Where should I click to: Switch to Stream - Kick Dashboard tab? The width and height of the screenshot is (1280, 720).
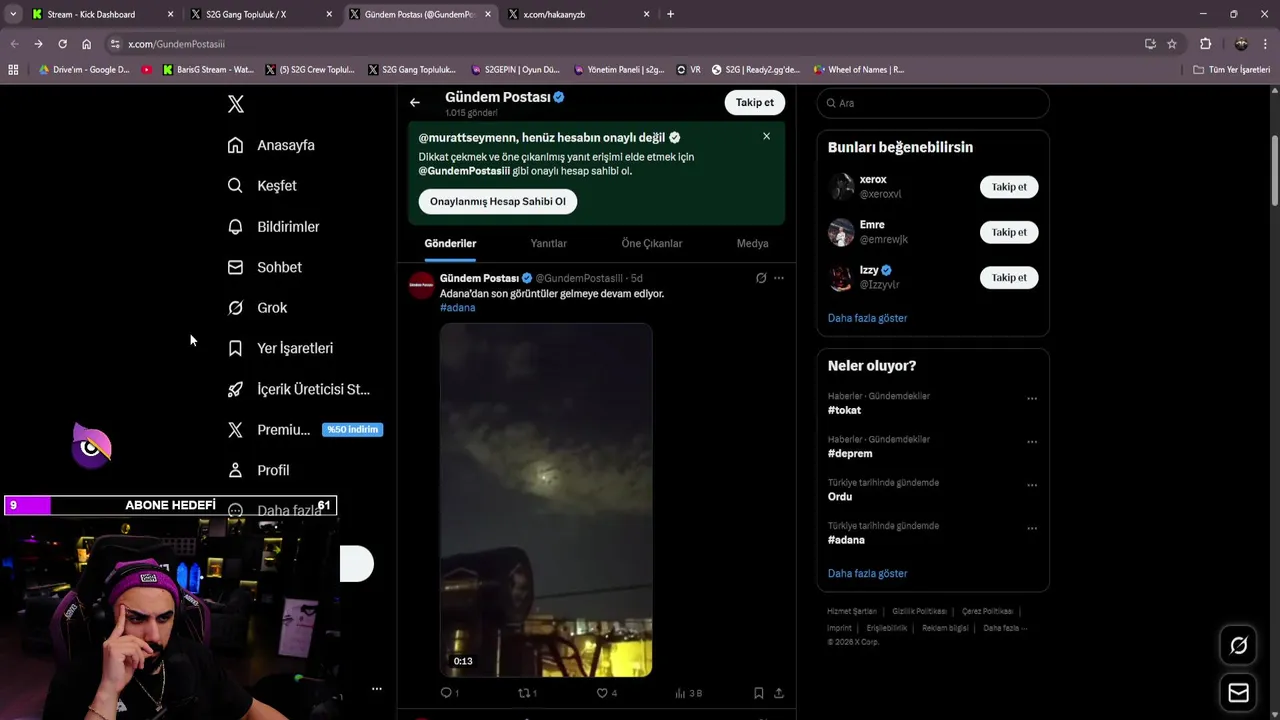[103, 14]
